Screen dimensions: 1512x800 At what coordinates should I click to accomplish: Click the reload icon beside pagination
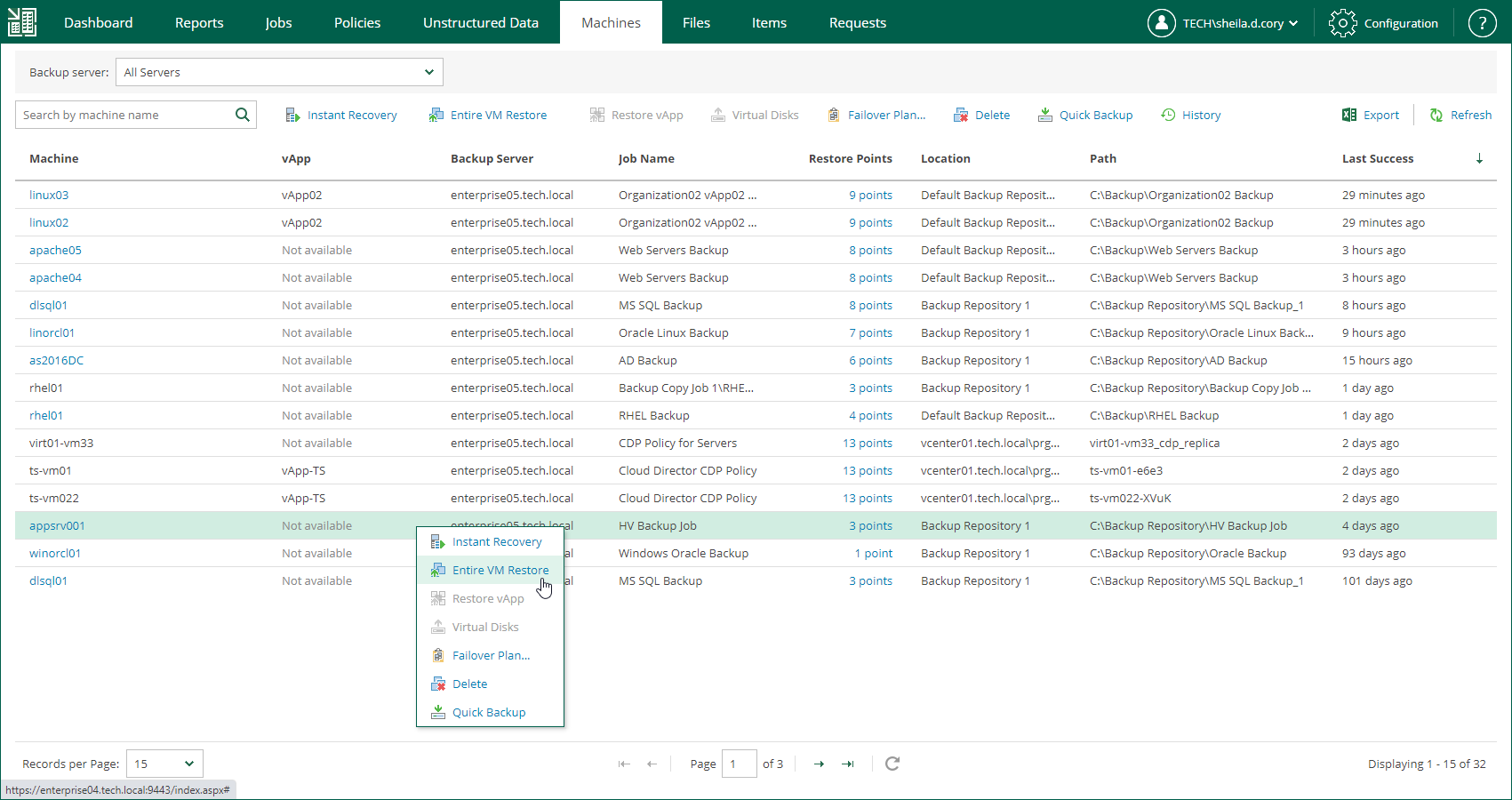[892, 764]
